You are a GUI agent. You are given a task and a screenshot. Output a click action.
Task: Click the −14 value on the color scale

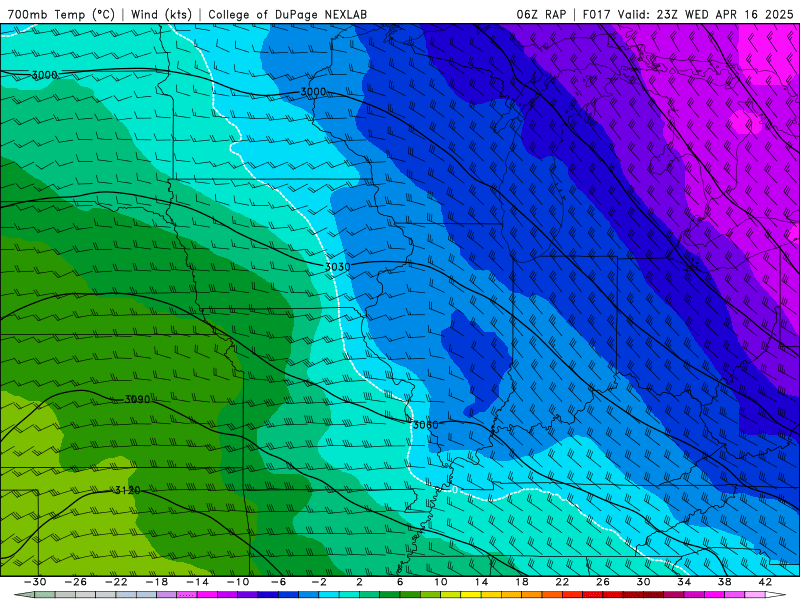coord(197,582)
